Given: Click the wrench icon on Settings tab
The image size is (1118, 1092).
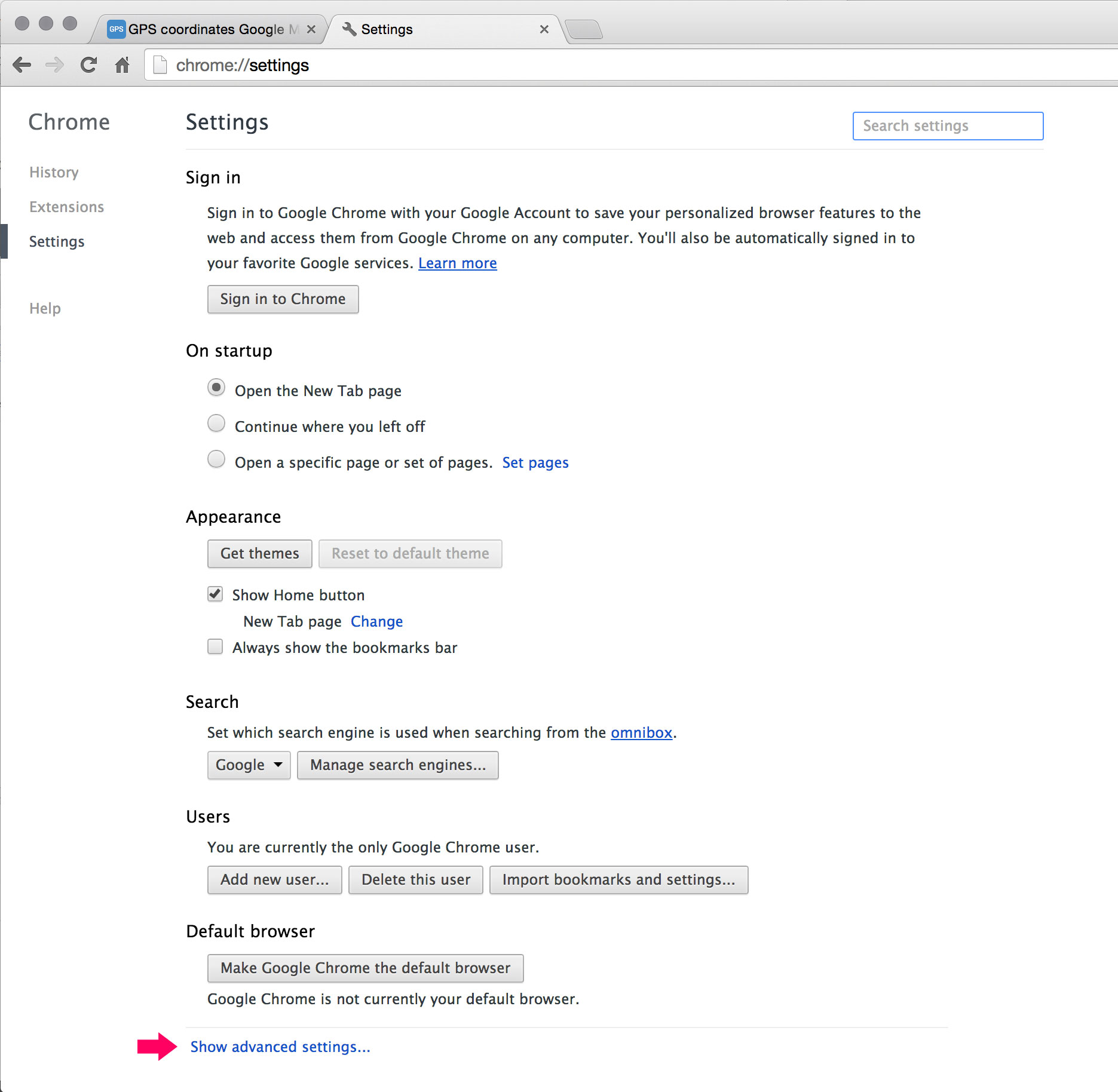Looking at the screenshot, I should click(x=350, y=29).
